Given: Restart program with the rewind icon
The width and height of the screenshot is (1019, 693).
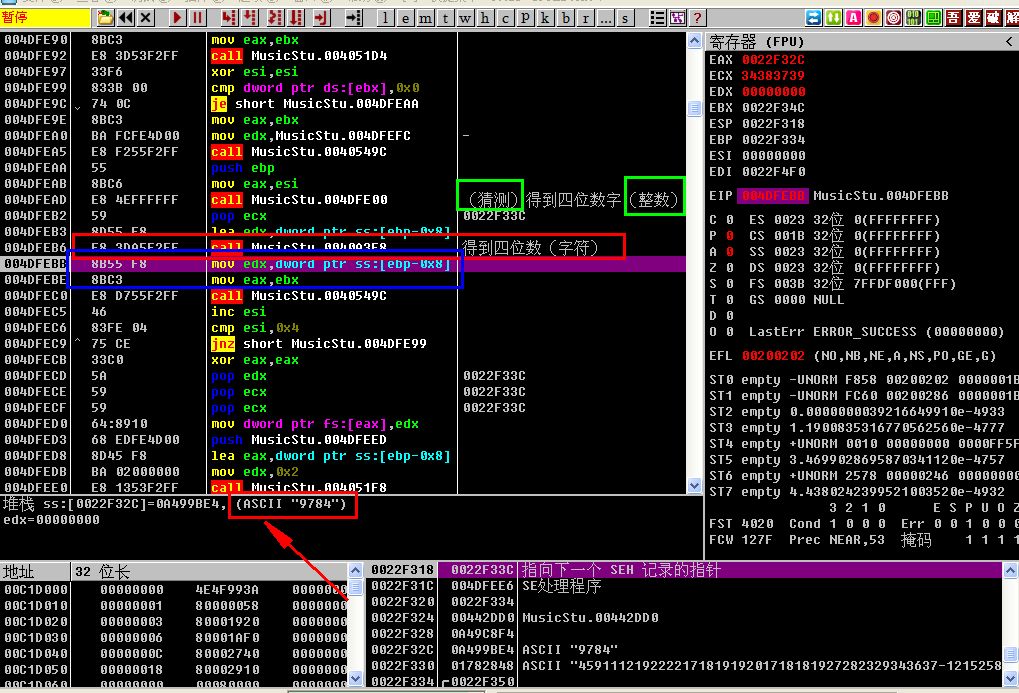Looking at the screenshot, I should click(125, 18).
